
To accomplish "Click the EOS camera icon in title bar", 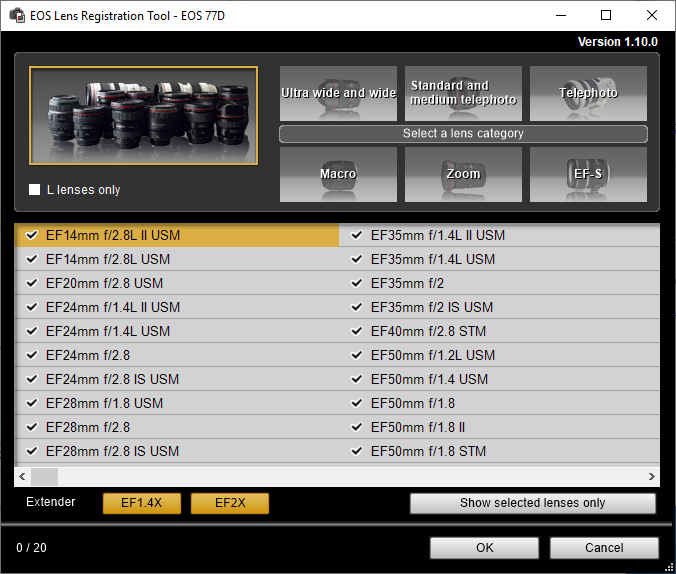I will pos(17,15).
